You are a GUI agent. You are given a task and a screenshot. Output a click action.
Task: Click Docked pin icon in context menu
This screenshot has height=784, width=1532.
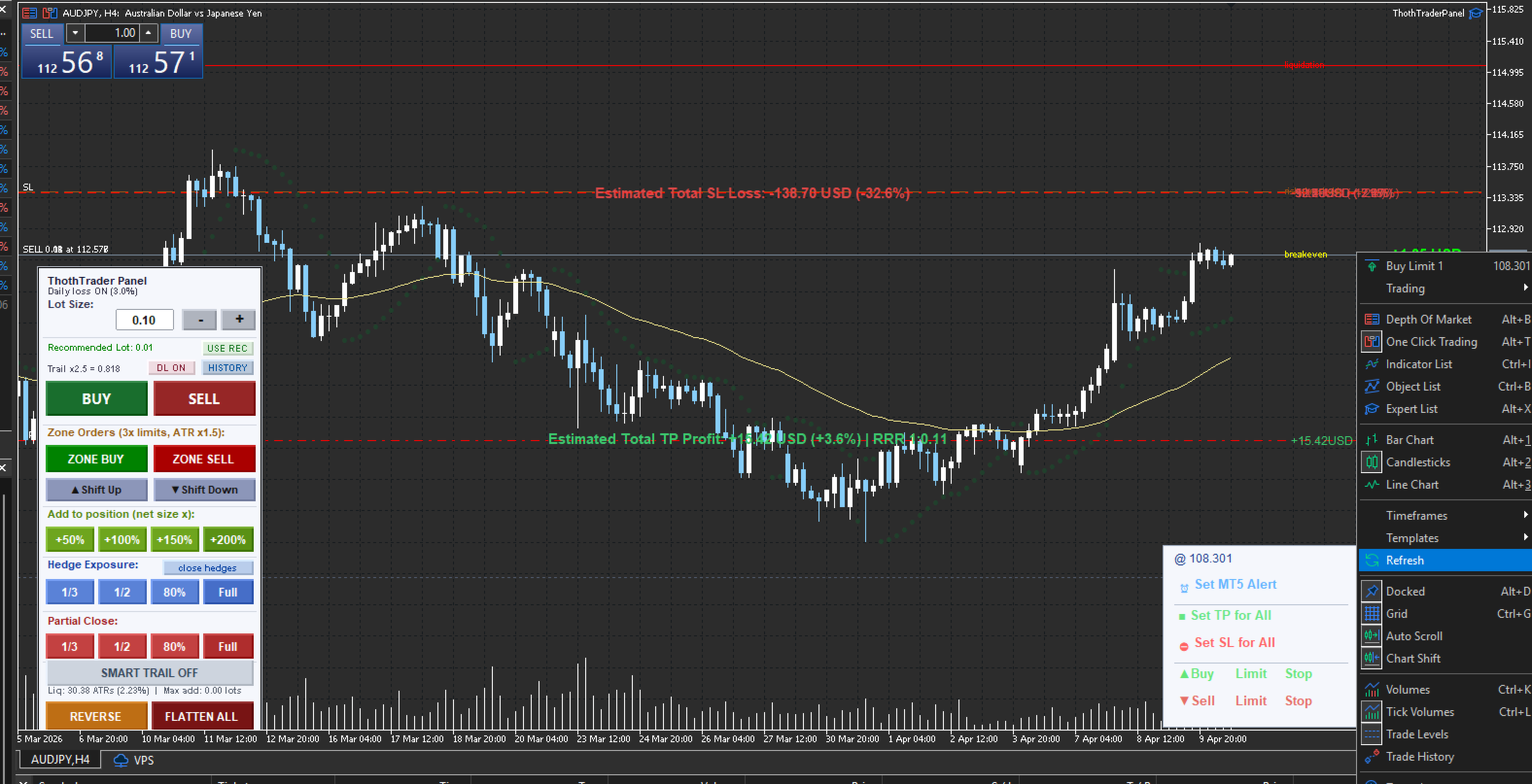click(x=1372, y=592)
